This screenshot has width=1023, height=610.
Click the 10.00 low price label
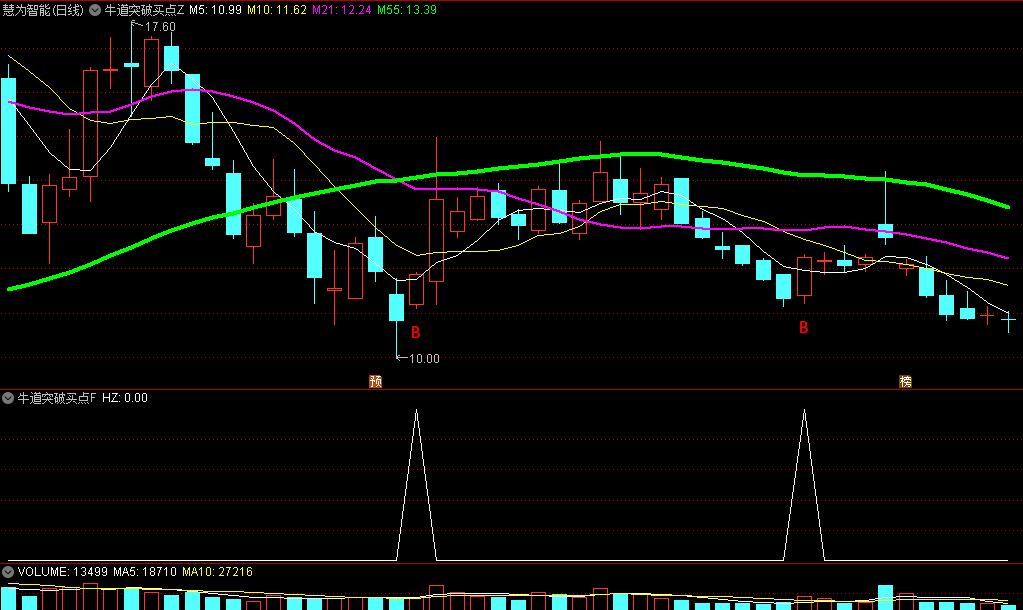(x=424, y=359)
